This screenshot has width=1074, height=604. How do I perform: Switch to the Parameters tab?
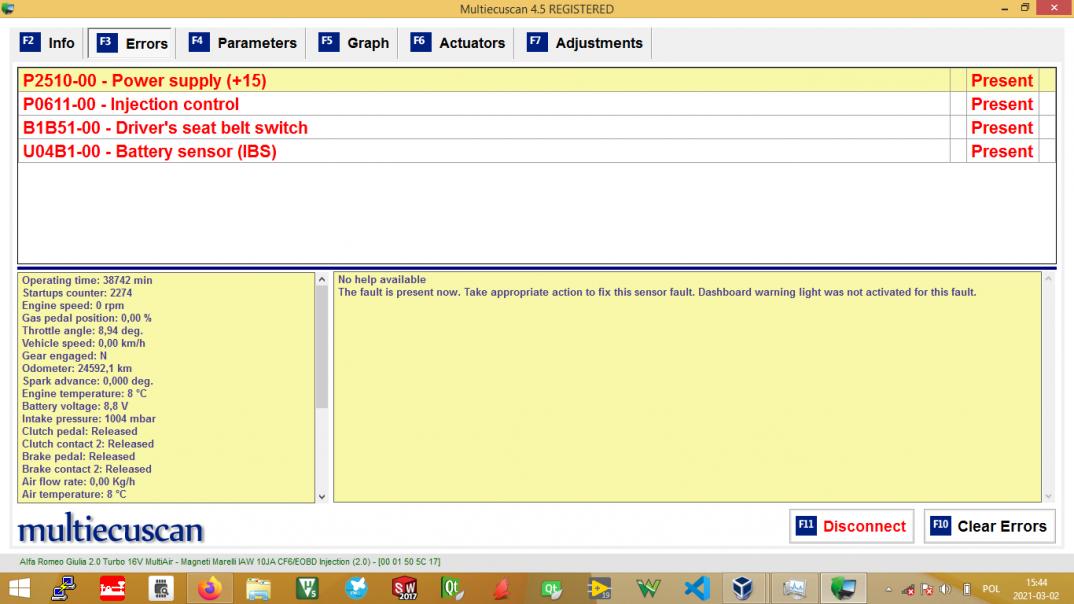point(242,43)
